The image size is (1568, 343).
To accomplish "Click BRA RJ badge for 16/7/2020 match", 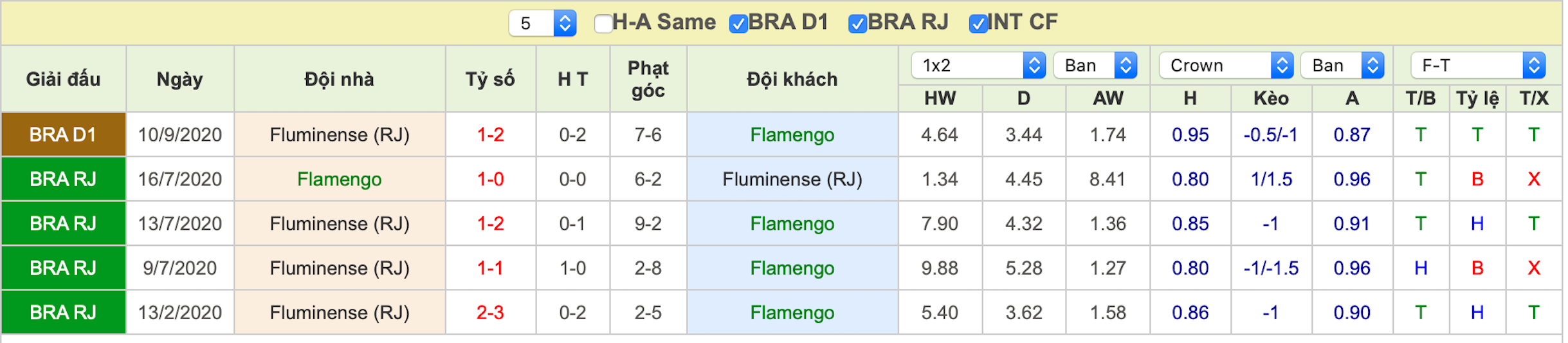I will click(63, 179).
